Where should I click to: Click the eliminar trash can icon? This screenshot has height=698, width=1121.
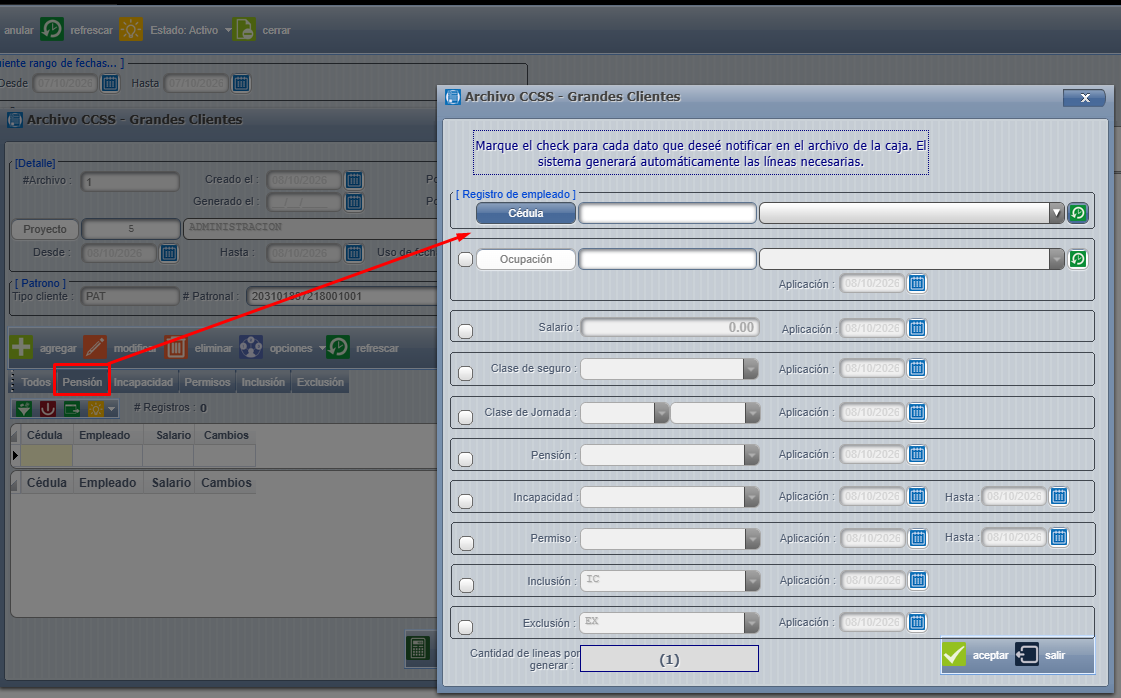click(x=176, y=348)
